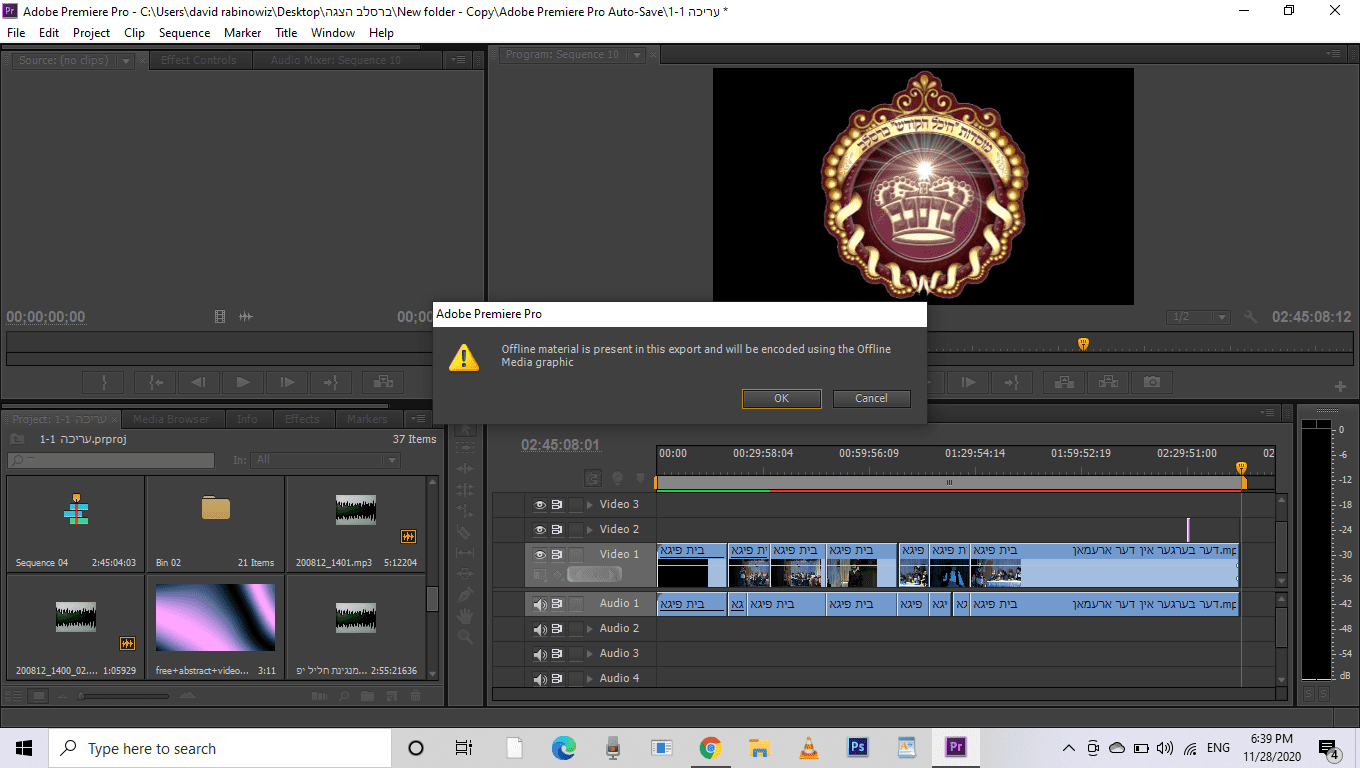
Task: Open the playback resolution 1/2 dropdown
Action: coord(1198,317)
